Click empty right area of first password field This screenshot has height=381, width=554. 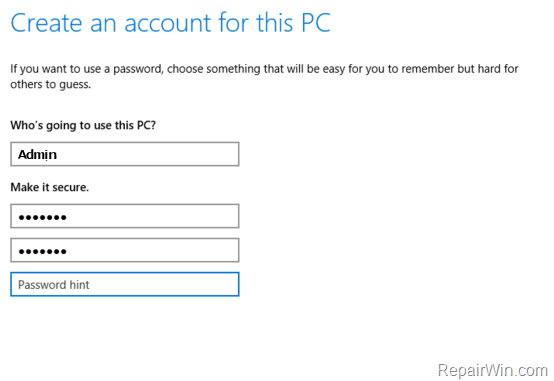[x=177, y=216]
